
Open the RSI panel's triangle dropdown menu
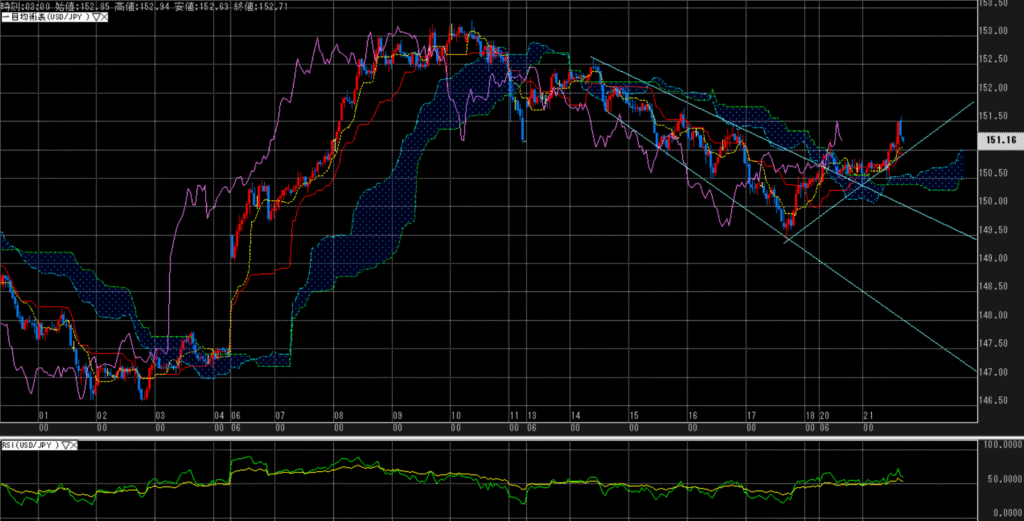coord(65,444)
